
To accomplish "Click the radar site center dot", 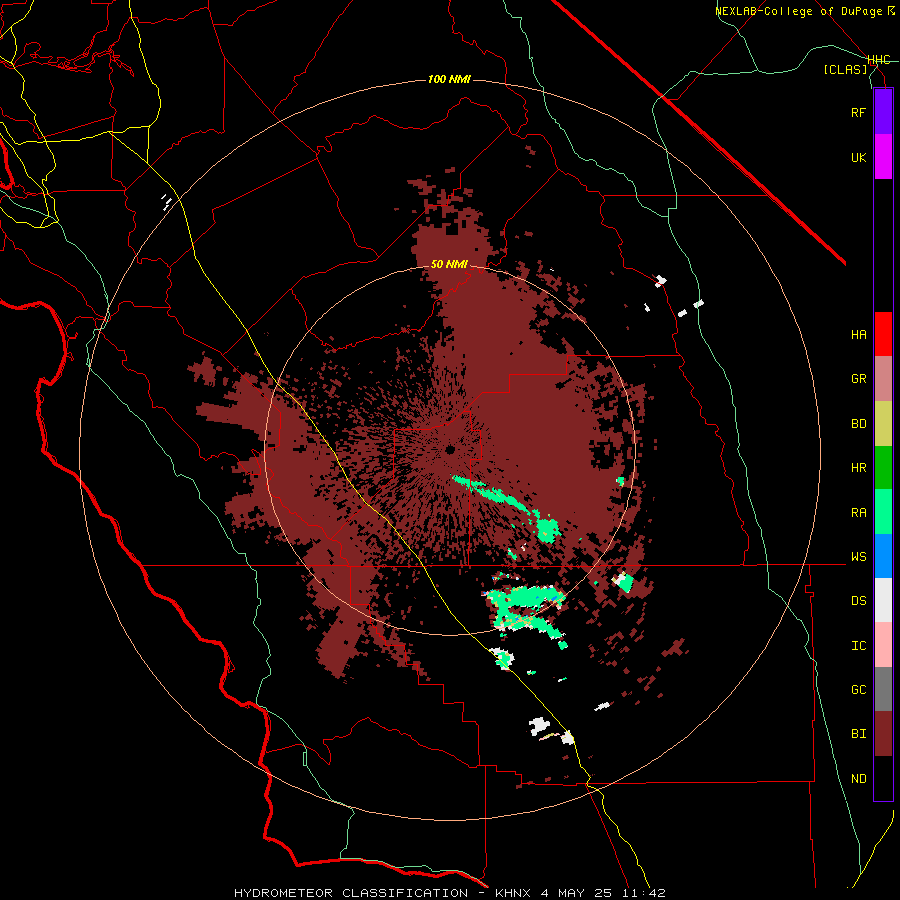I will tap(450, 449).
